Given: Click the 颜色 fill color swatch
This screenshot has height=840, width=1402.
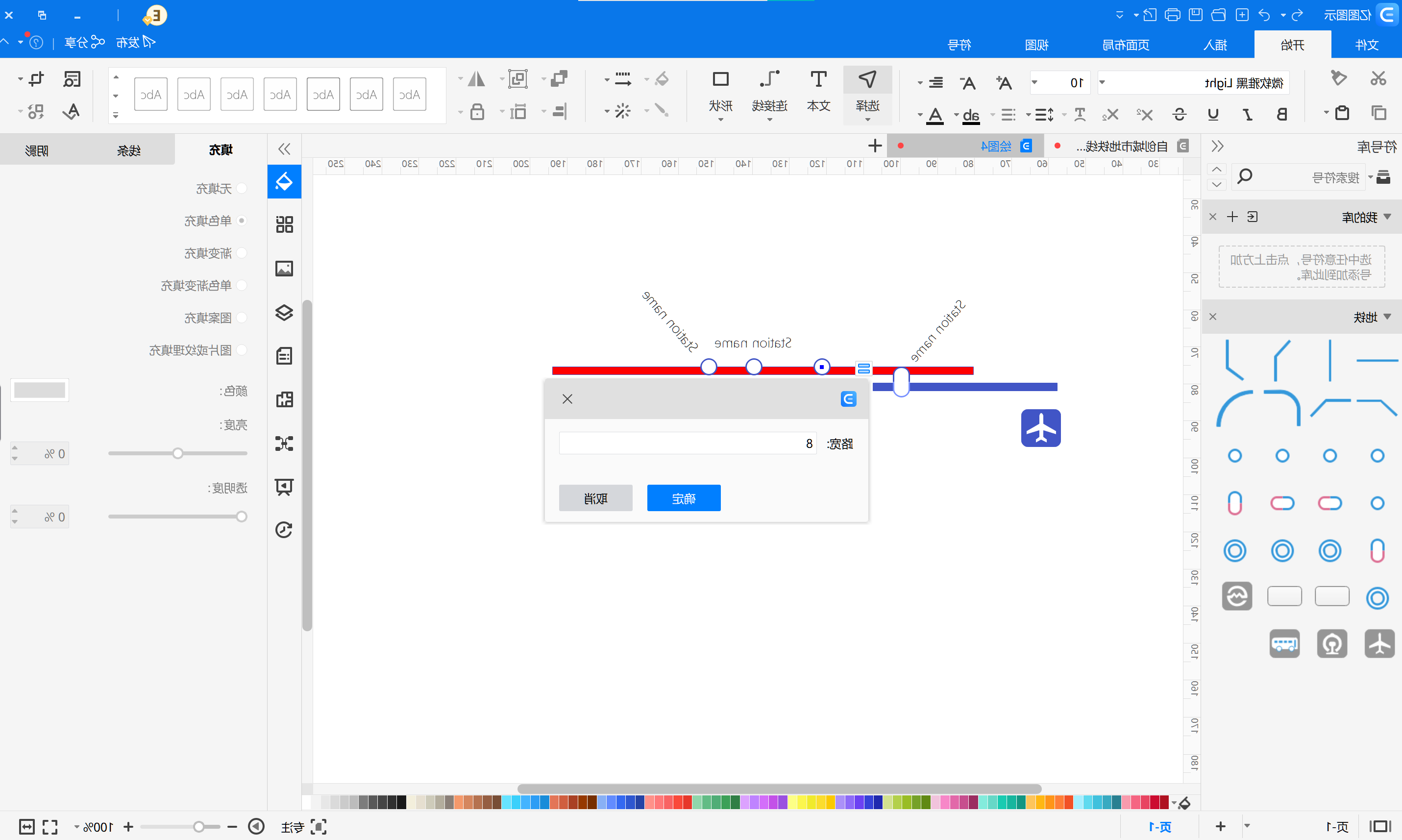Looking at the screenshot, I should pos(40,390).
